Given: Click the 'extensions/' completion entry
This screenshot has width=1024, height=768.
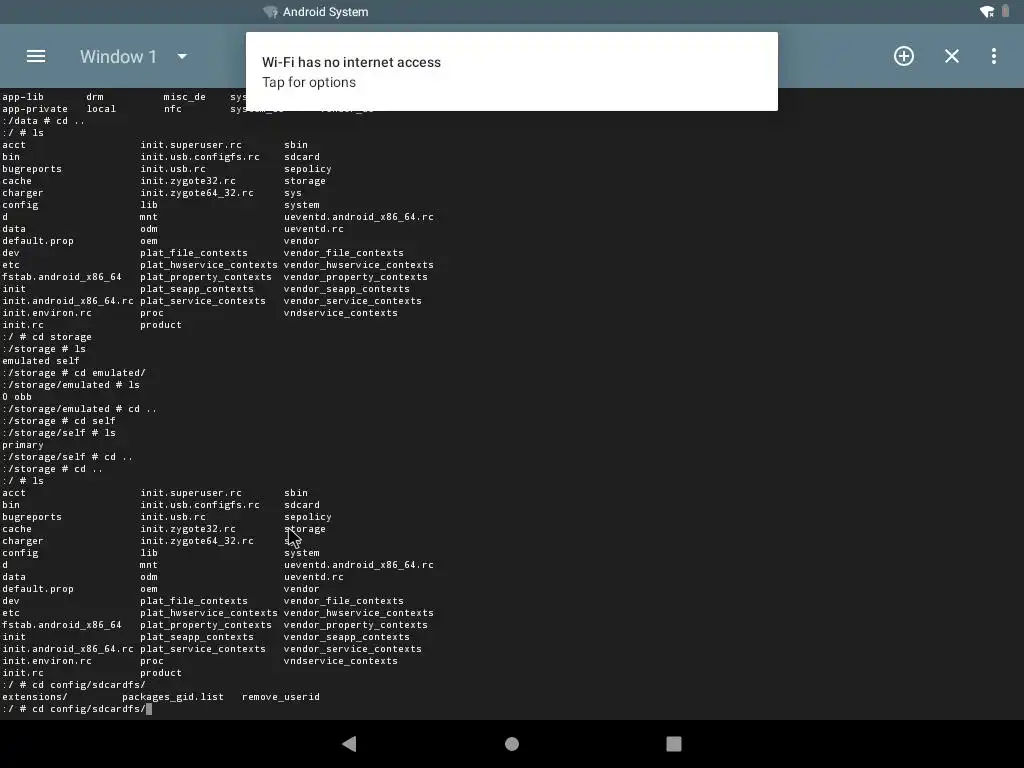Looking at the screenshot, I should (35, 697).
